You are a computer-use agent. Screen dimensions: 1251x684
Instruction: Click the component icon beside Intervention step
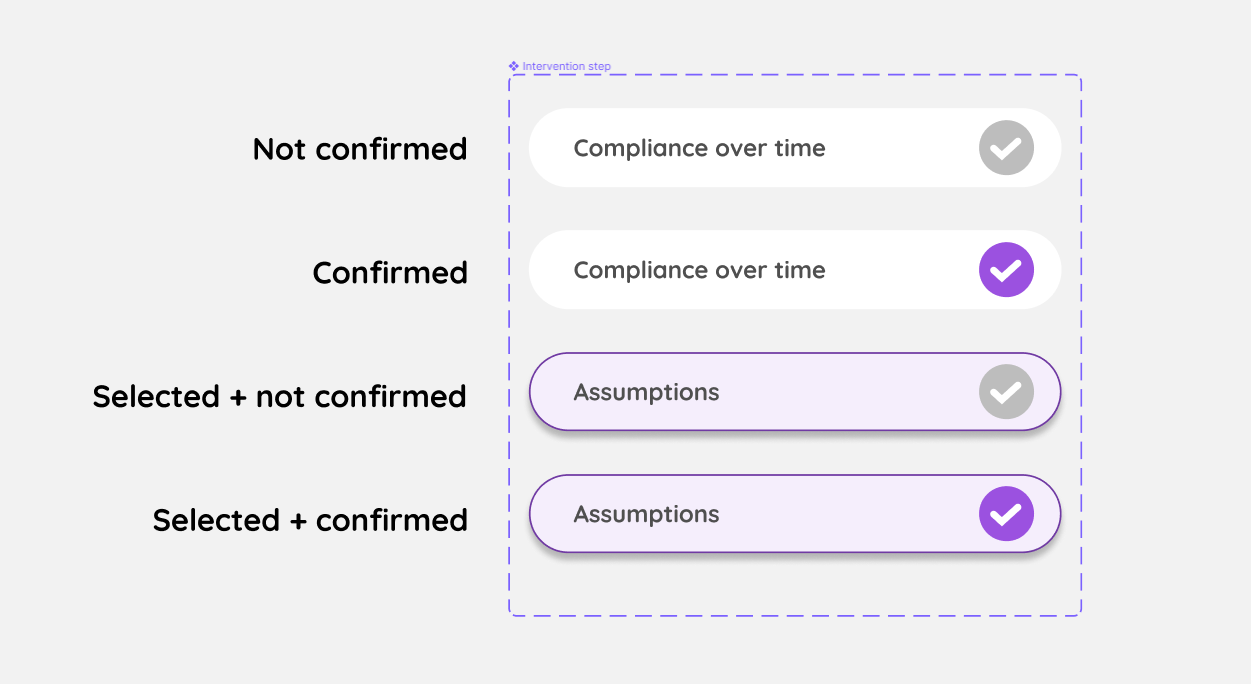(x=514, y=66)
